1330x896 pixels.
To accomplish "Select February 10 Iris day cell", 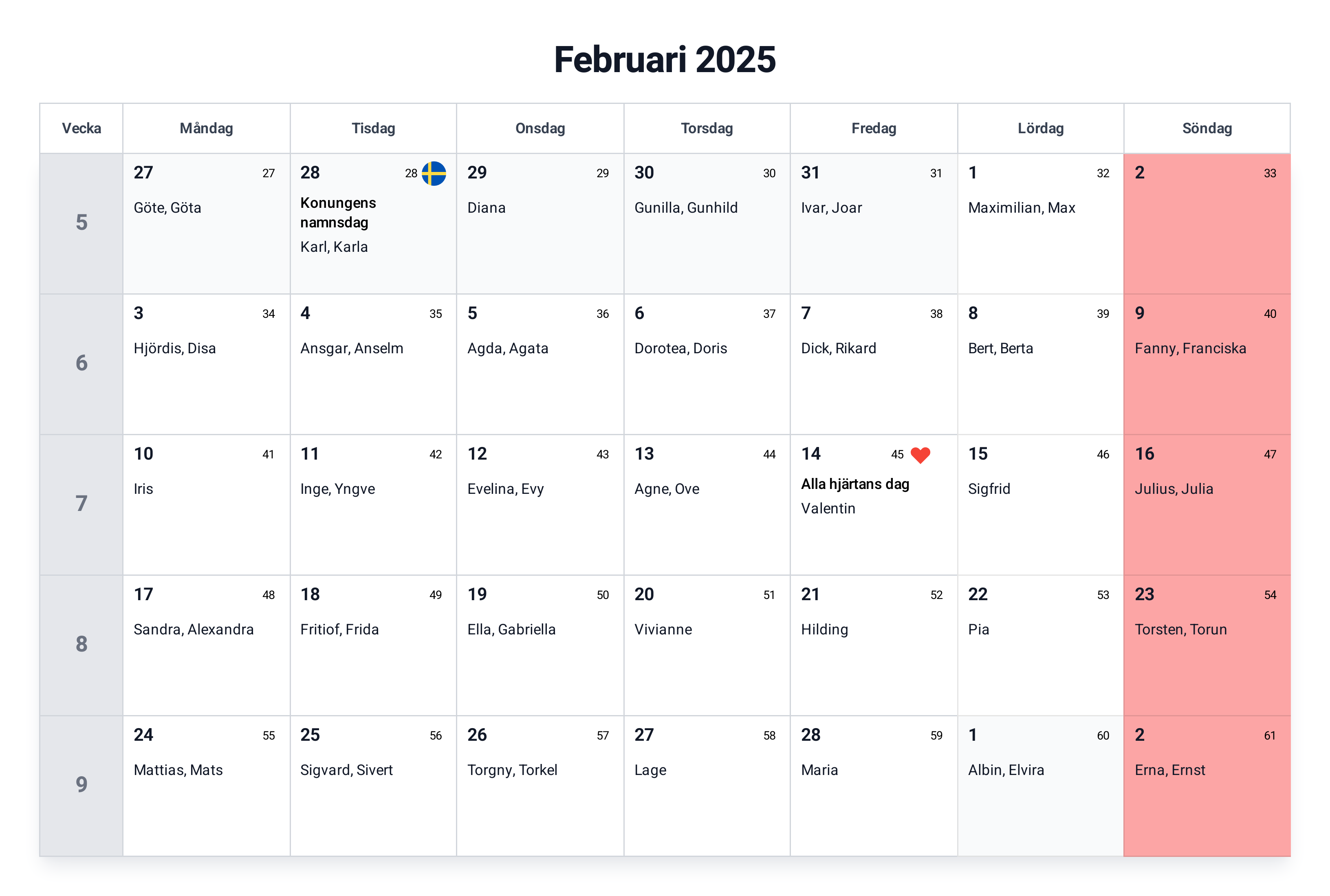I will [x=206, y=504].
